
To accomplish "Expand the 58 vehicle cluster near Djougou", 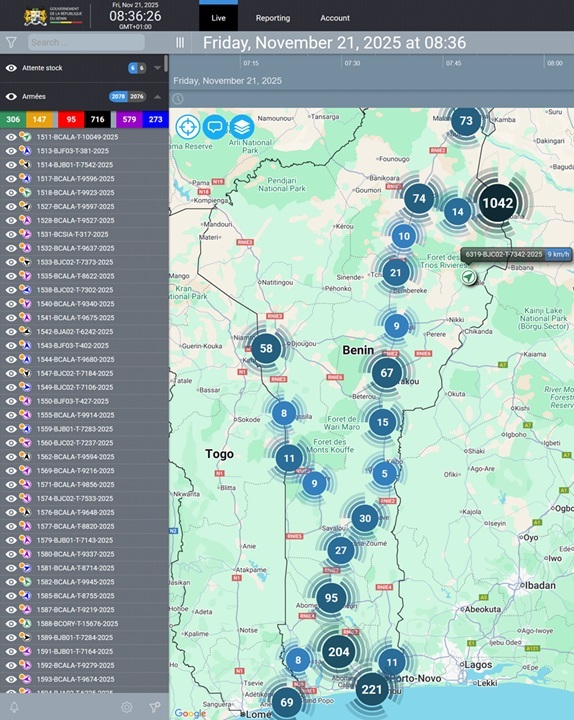I will (x=266, y=349).
